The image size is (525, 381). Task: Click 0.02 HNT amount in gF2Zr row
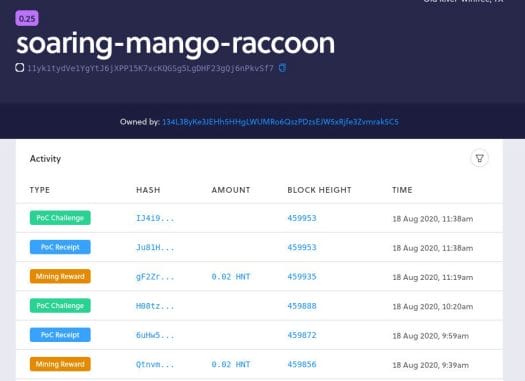[x=231, y=277]
